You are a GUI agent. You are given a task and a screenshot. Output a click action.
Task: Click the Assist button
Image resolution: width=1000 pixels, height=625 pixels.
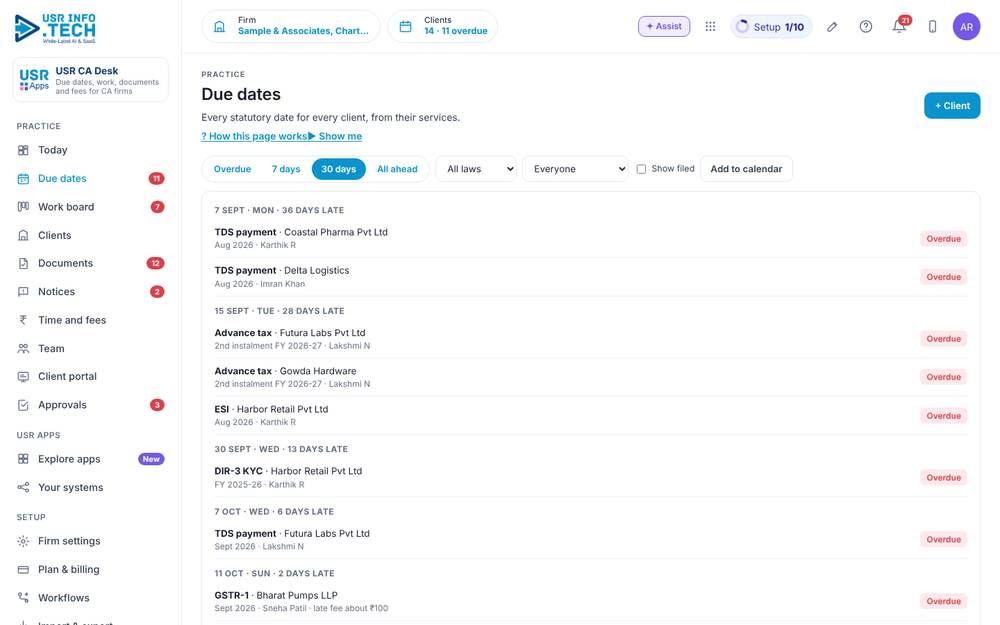pyautogui.click(x=664, y=26)
